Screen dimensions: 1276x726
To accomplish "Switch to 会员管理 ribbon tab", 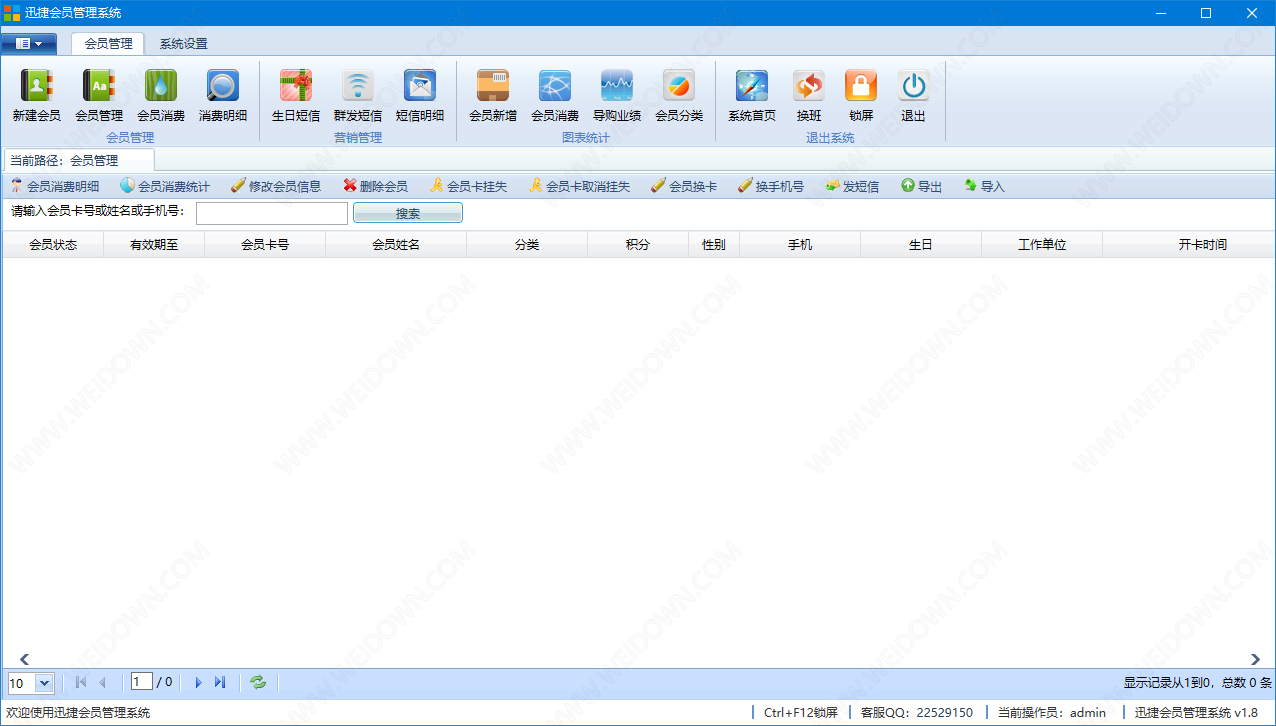I will [x=108, y=43].
